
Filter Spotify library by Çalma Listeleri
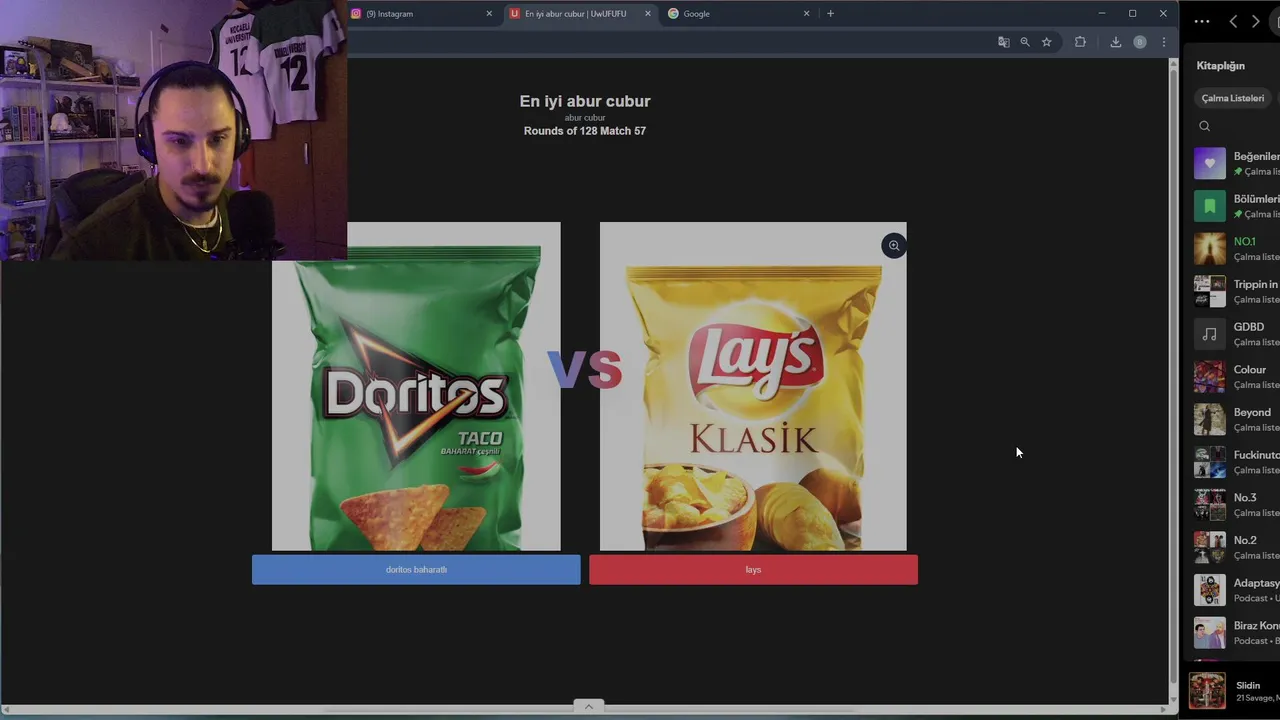pyautogui.click(x=1232, y=98)
